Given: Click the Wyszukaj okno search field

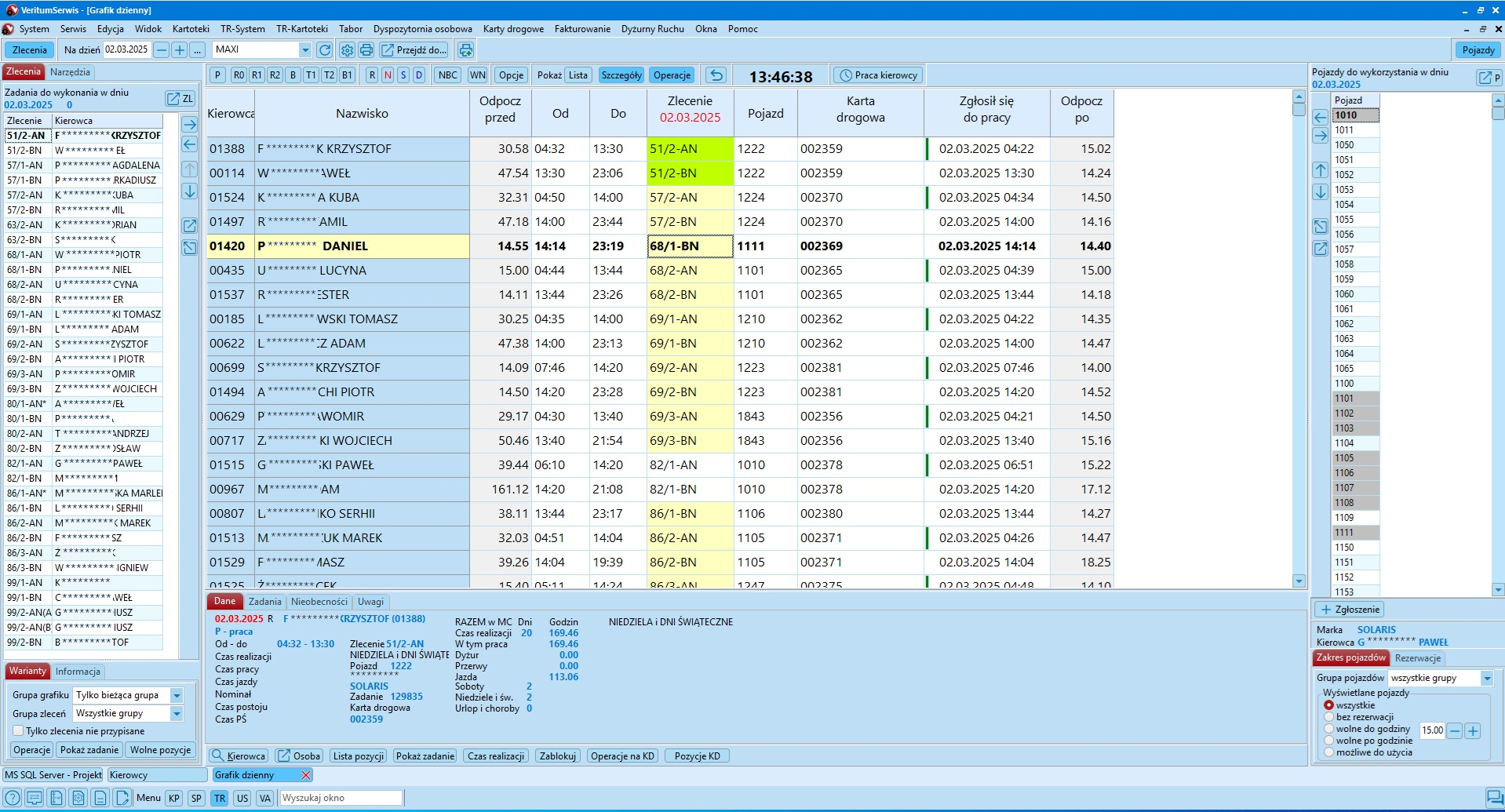Looking at the screenshot, I should click(x=341, y=798).
